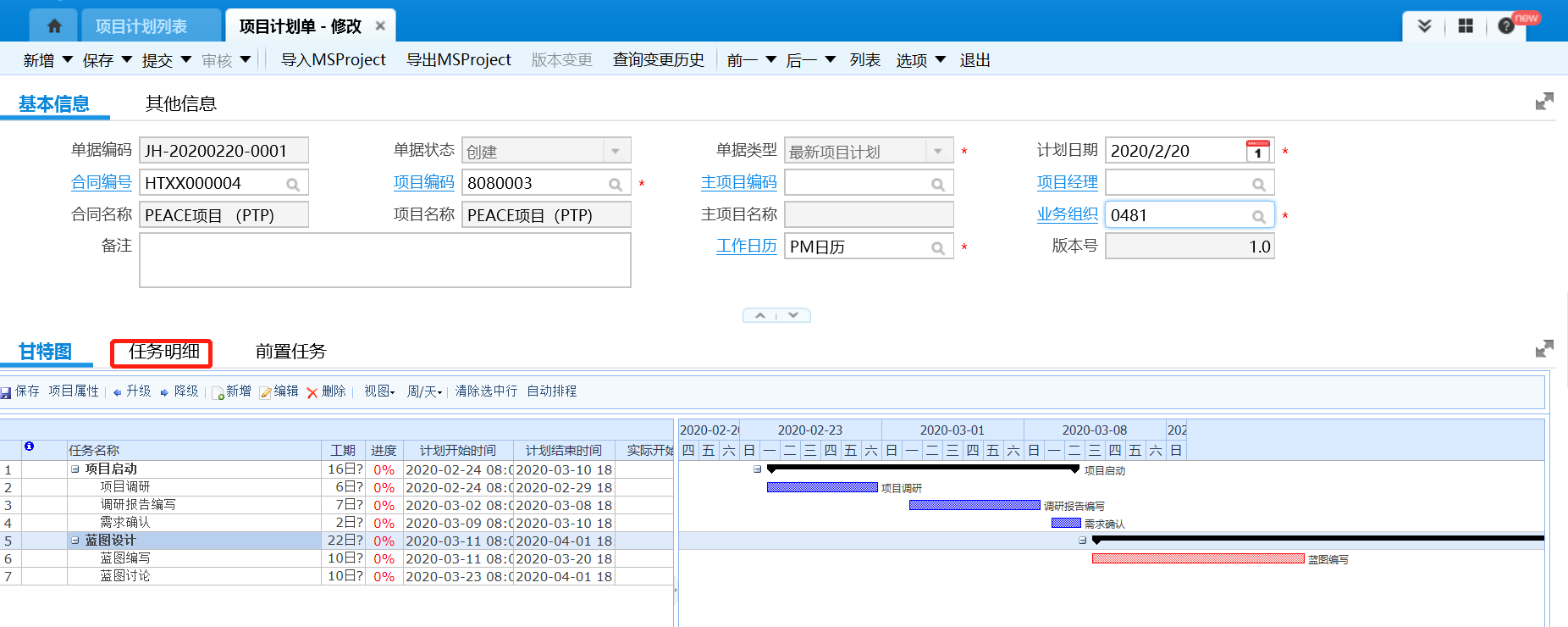Viewport: 1568px width, 627px height.
Task: Expand the double-chevron tab list icon
Action: click(x=1425, y=26)
